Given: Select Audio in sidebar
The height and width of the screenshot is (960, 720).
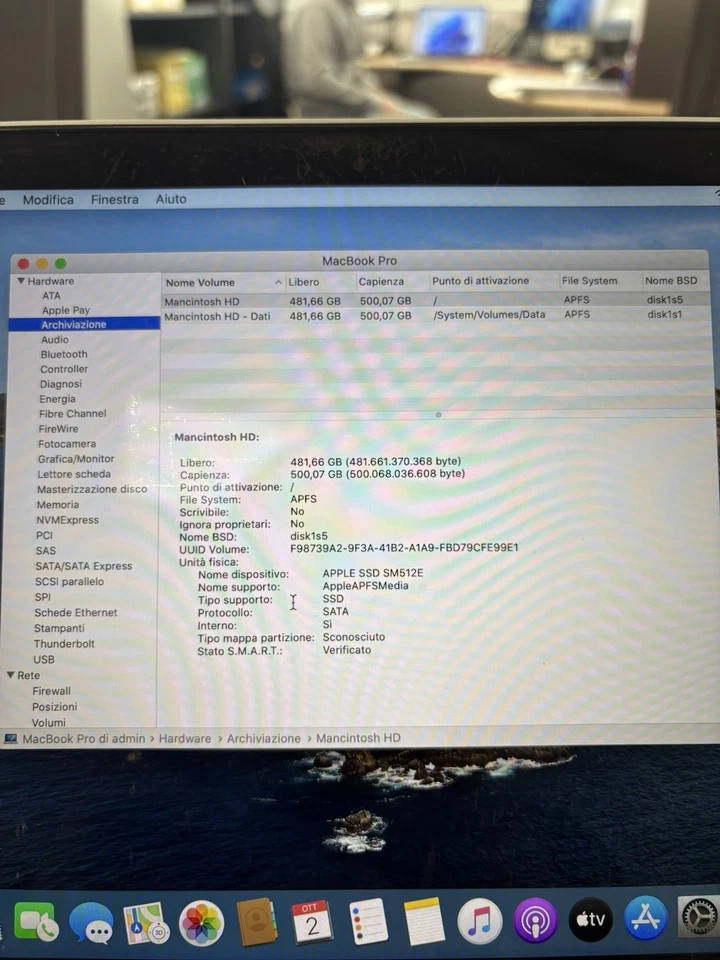Looking at the screenshot, I should pyautogui.click(x=54, y=339).
